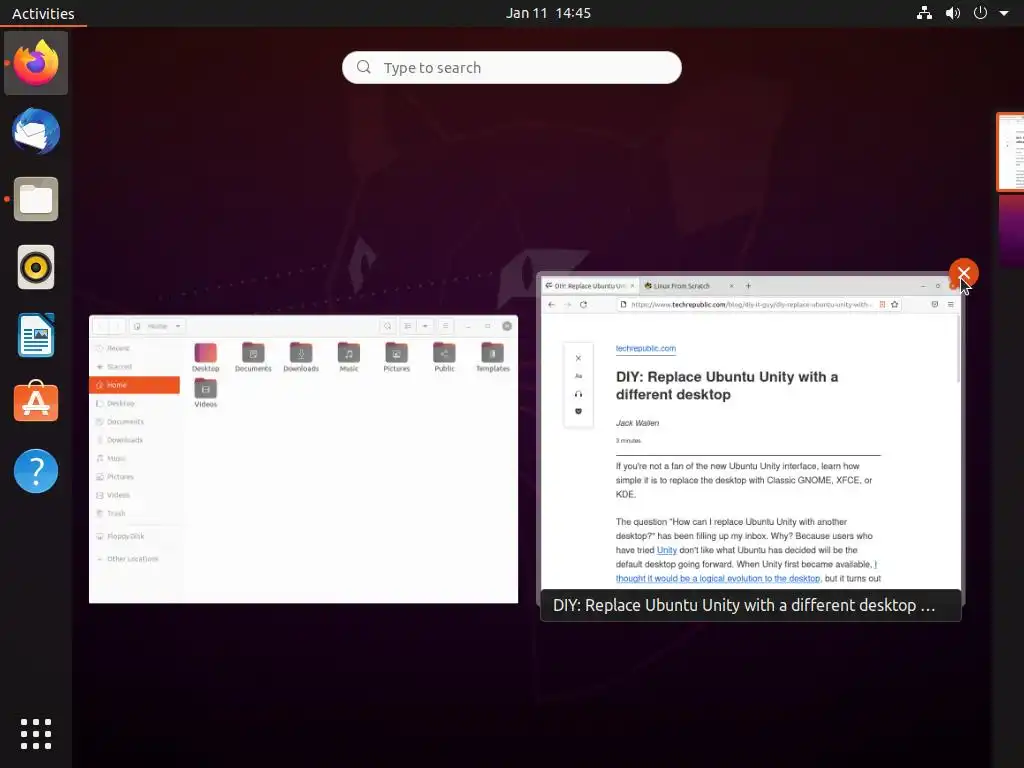Viewport: 1024px width, 768px height.
Task: Open the Unity hyperlink in article
Action: tap(666, 550)
